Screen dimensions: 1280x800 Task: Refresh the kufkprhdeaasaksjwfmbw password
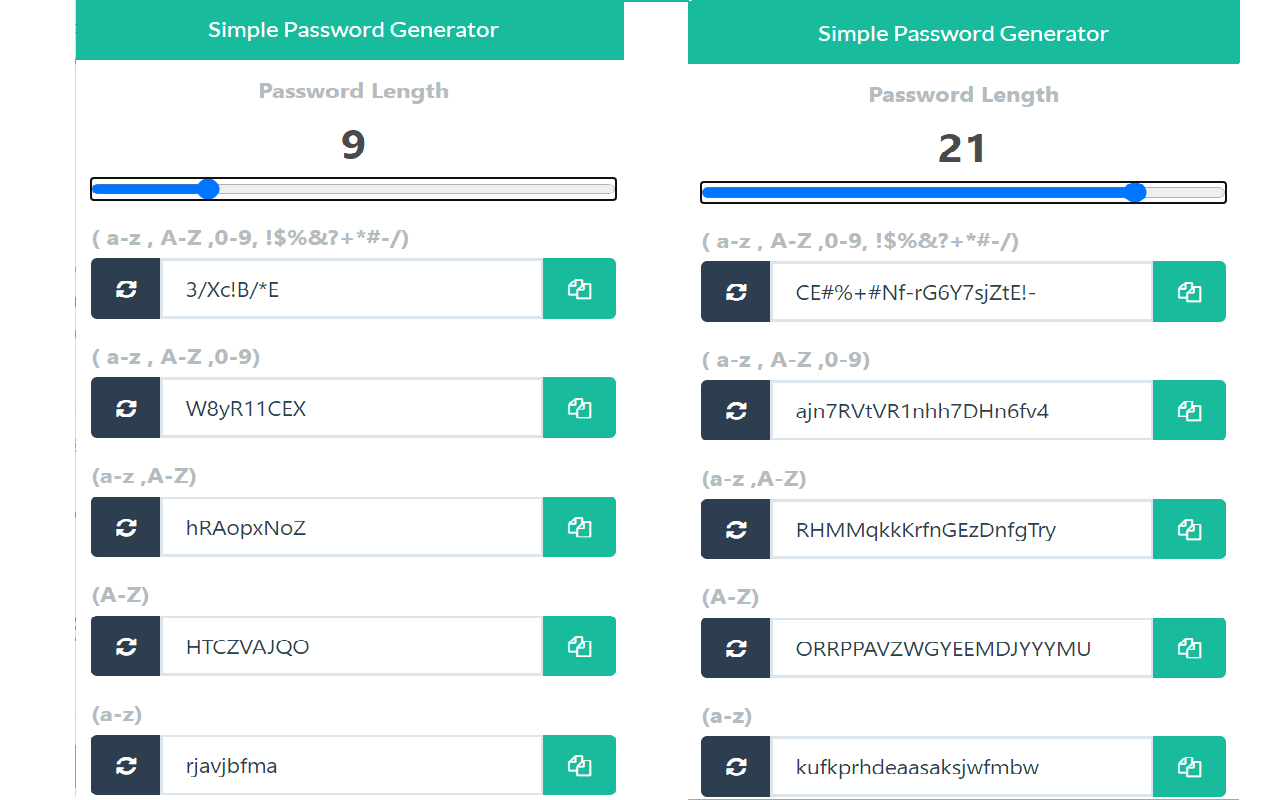[736, 767]
